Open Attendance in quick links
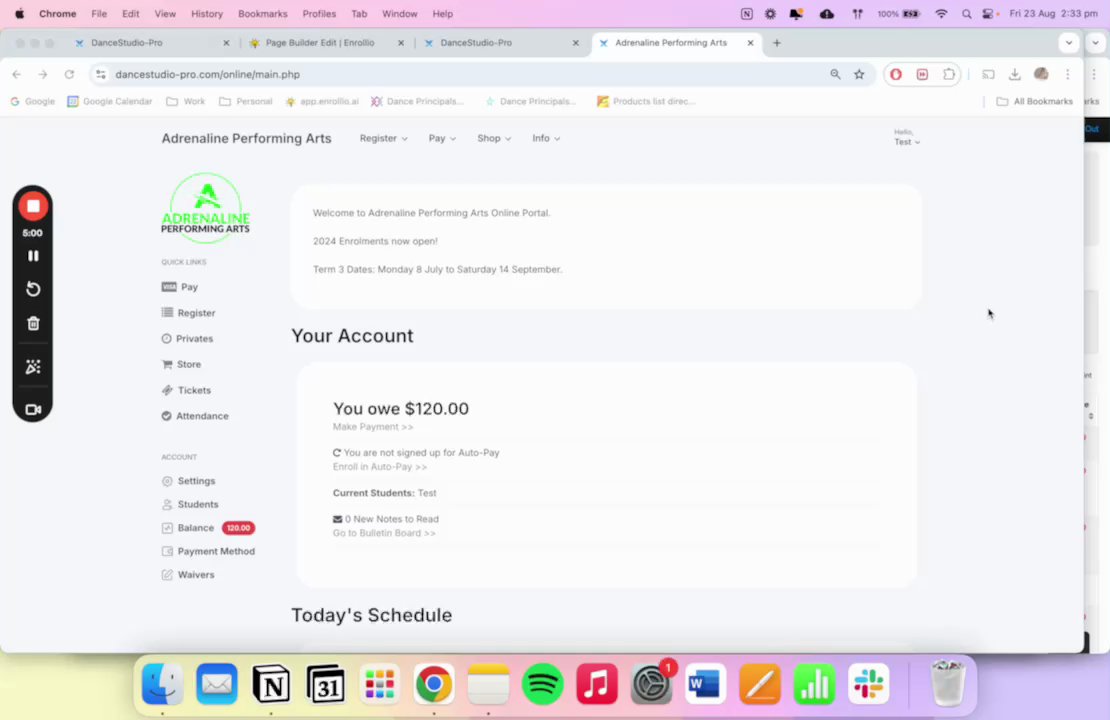This screenshot has height=720, width=1110. 195,416
